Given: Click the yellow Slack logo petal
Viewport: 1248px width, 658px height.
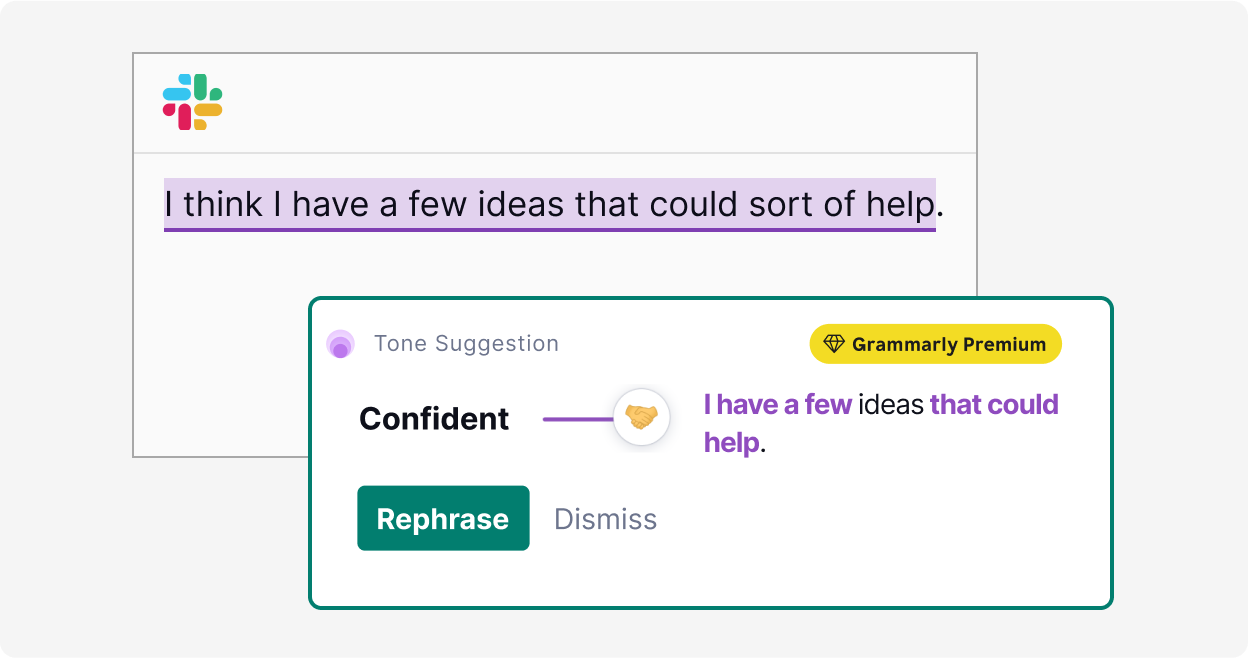Looking at the screenshot, I should 207,112.
